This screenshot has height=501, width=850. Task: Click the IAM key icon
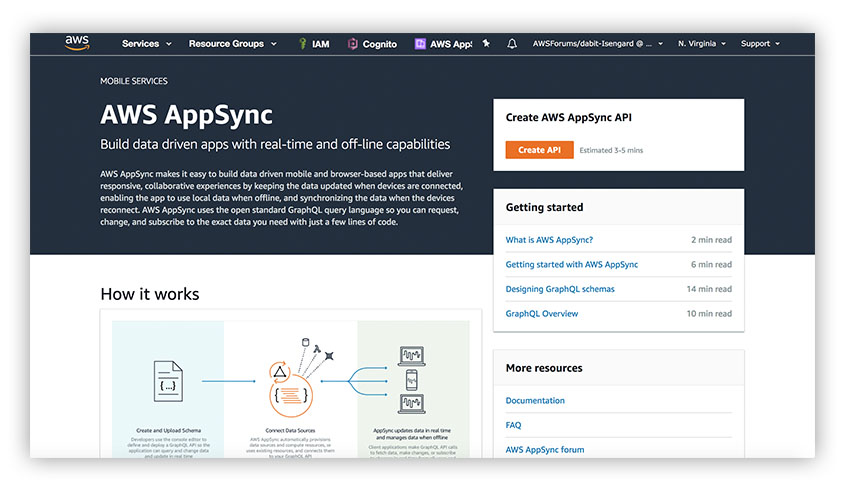(302, 43)
